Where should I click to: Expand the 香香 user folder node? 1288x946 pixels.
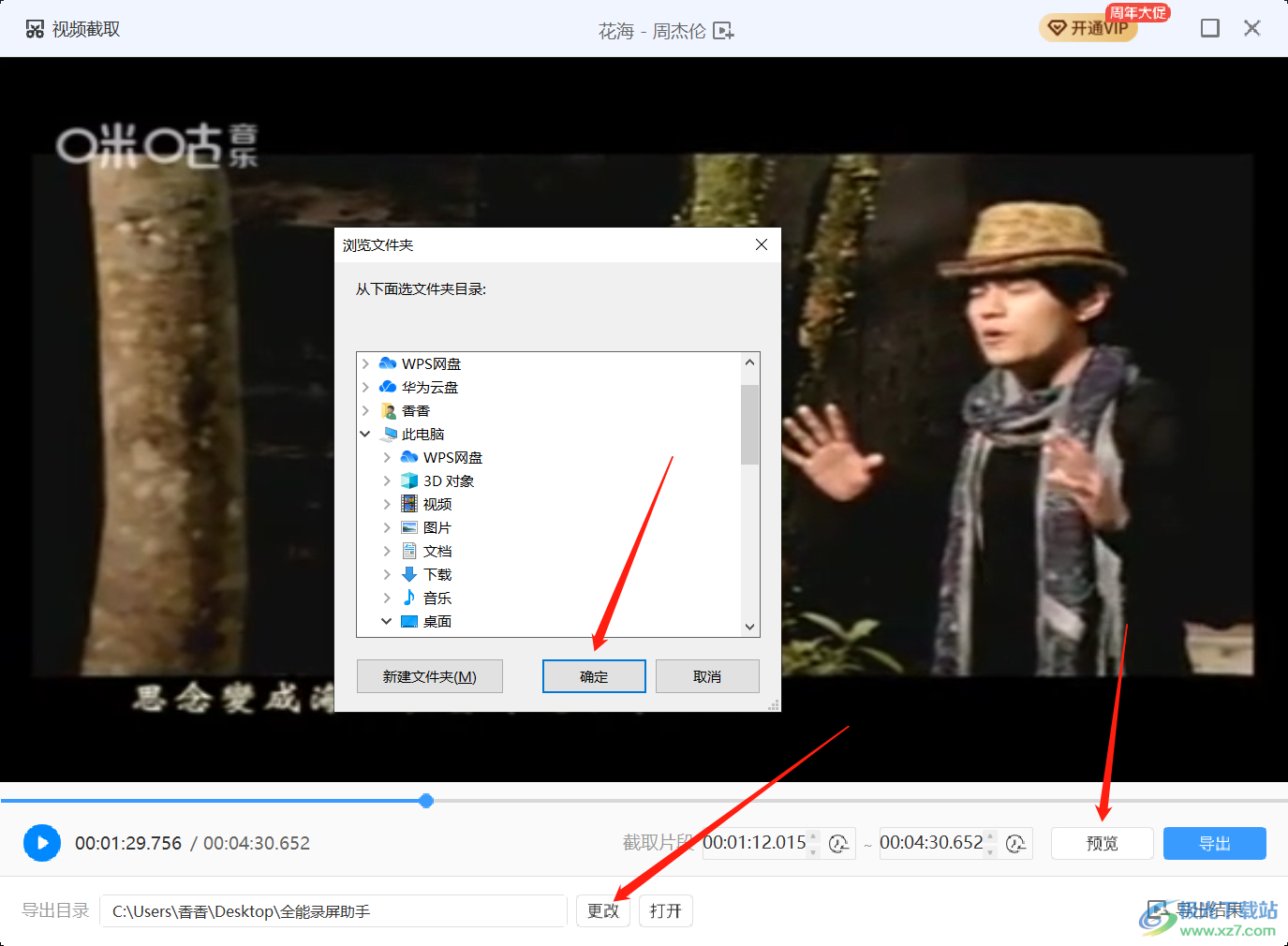365,410
